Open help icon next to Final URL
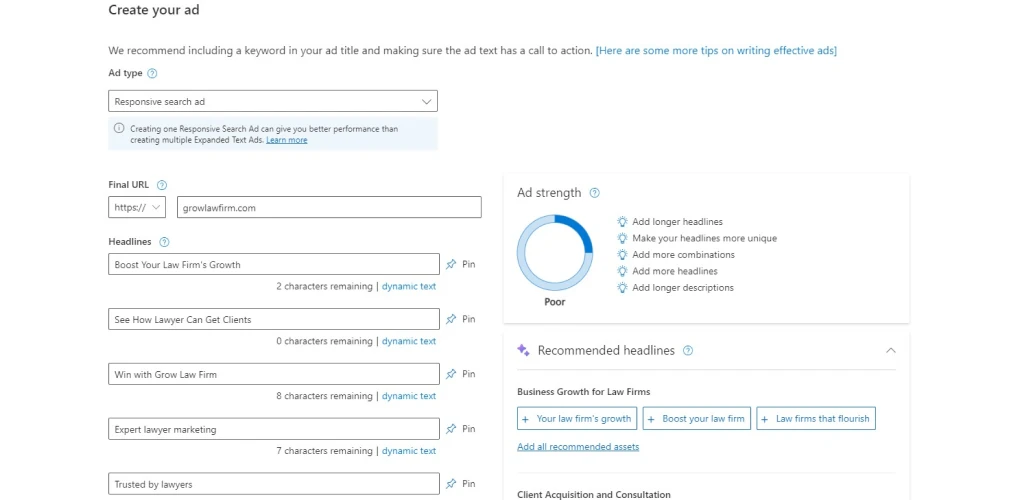 pyautogui.click(x=162, y=185)
